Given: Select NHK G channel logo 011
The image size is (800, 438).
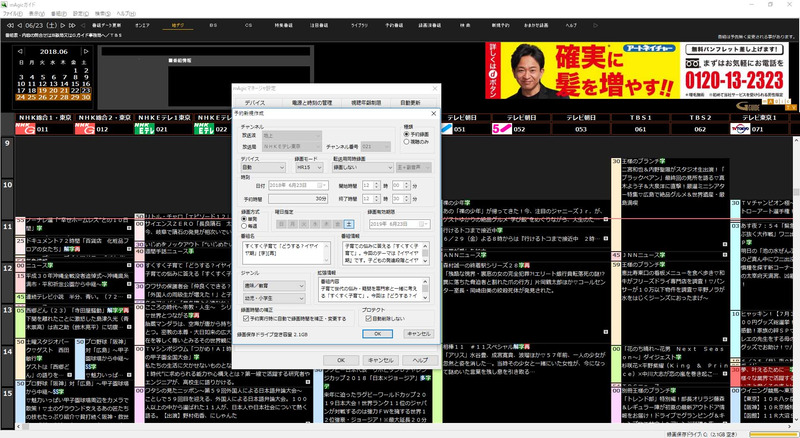Looking at the screenshot, I should (25, 129).
